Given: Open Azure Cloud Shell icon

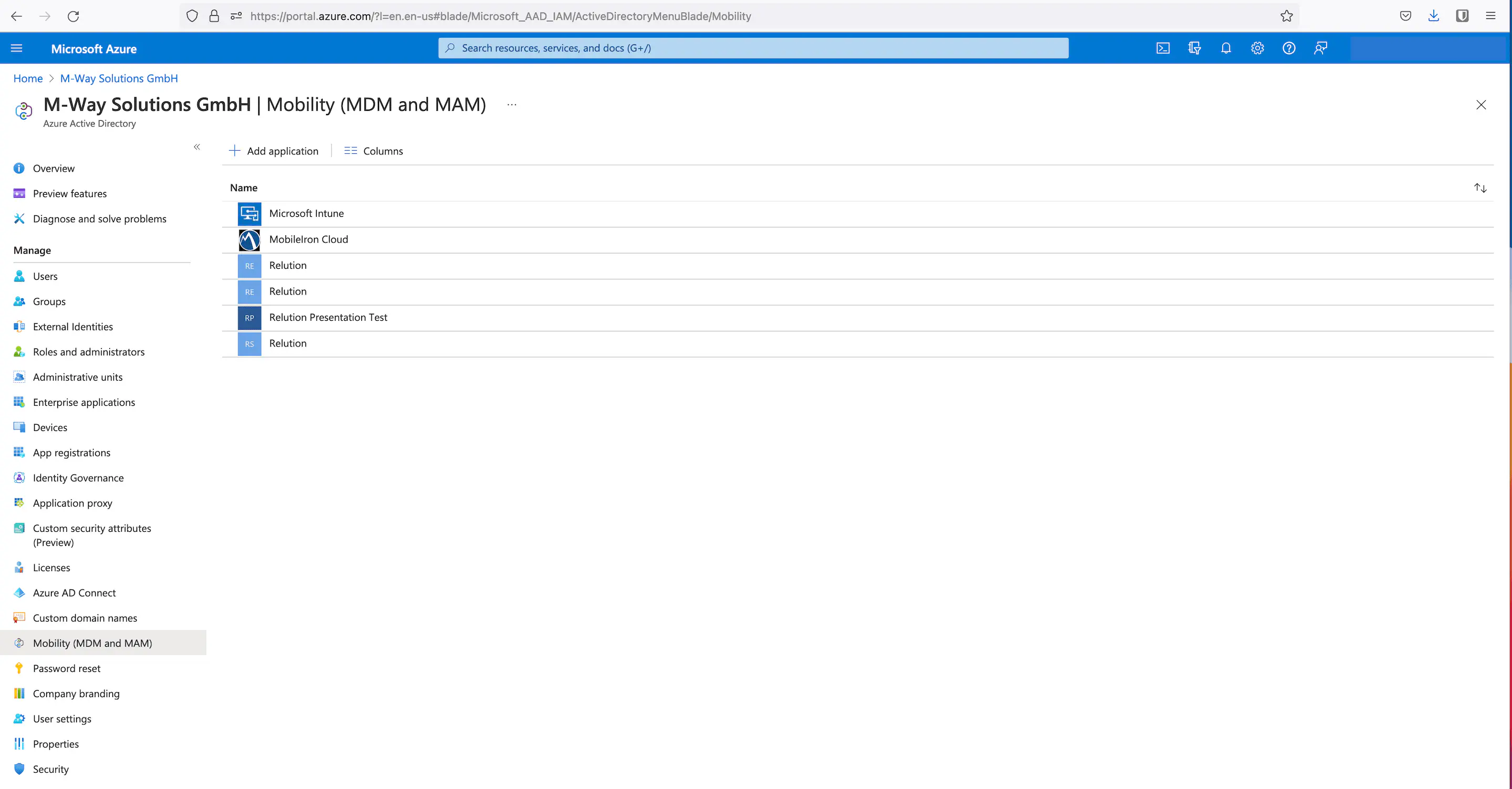Looking at the screenshot, I should pyautogui.click(x=1163, y=48).
